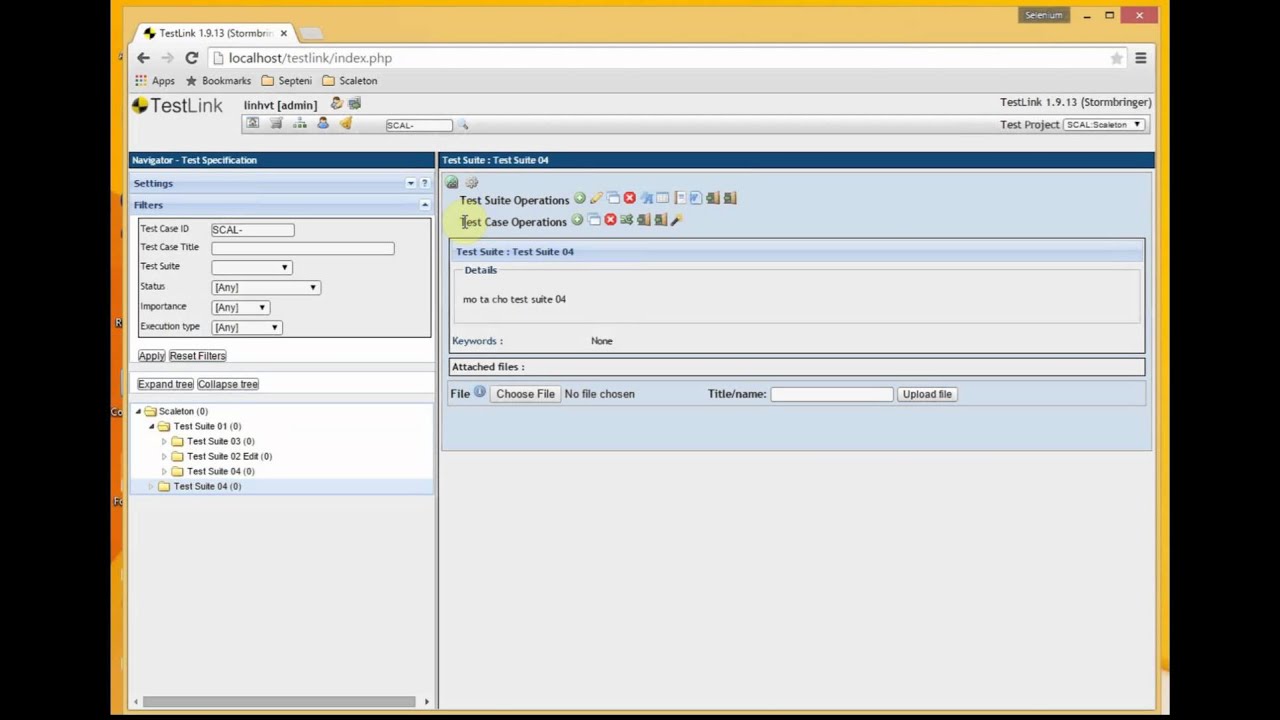Collapse the Filters panel arrow
Viewport: 1280px width, 720px height.
tap(425, 204)
